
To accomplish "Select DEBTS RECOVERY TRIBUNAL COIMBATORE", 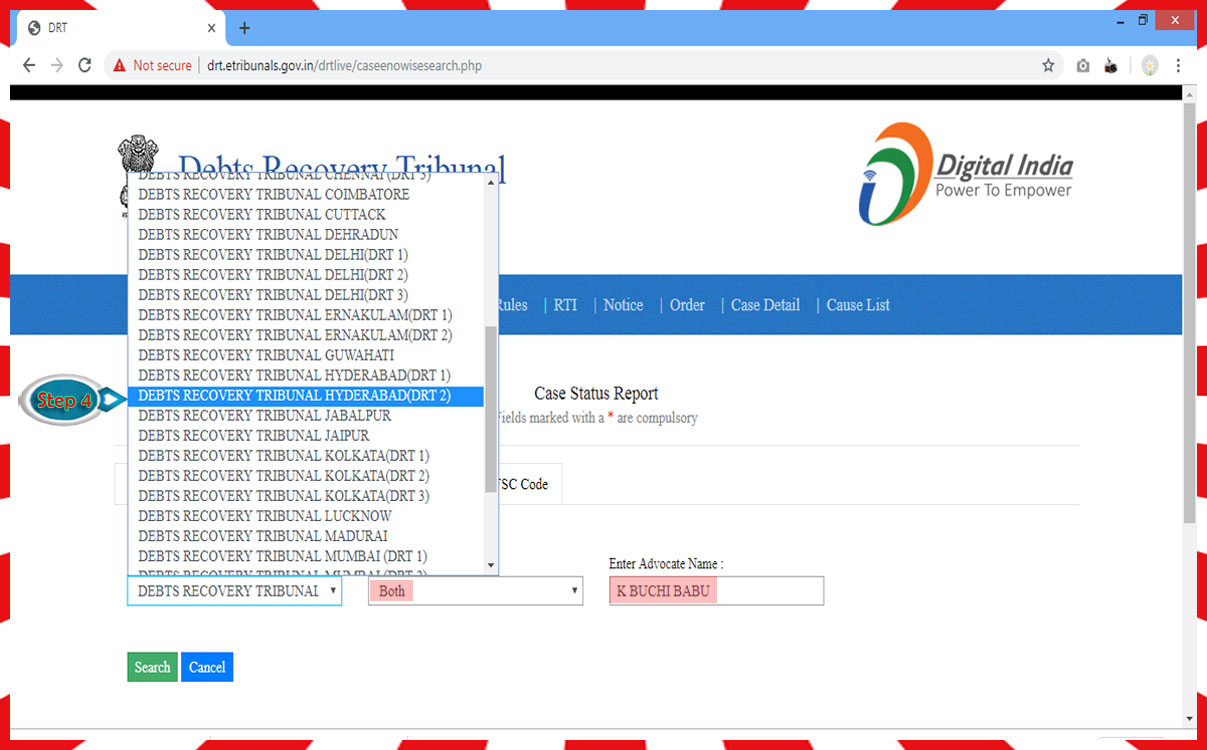I will (x=306, y=194).
